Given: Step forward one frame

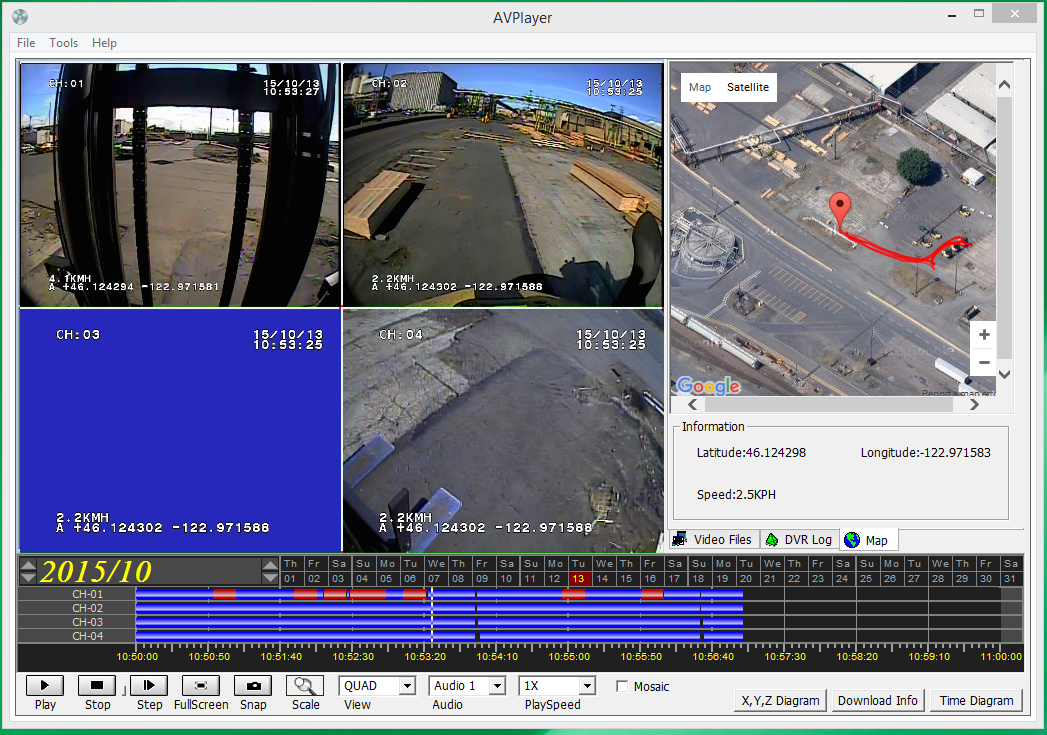Looking at the screenshot, I should pos(149,686).
